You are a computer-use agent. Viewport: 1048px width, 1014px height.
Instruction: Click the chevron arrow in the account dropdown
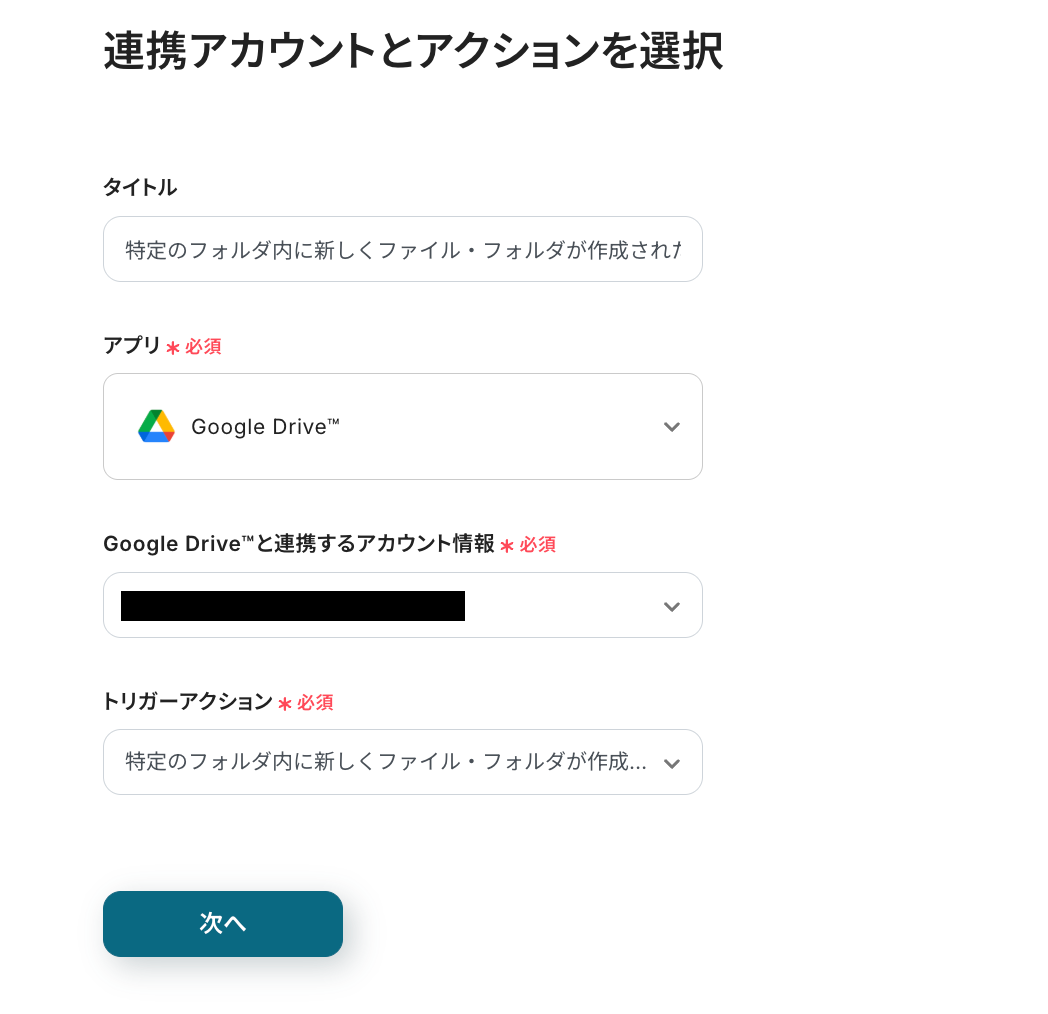672,606
